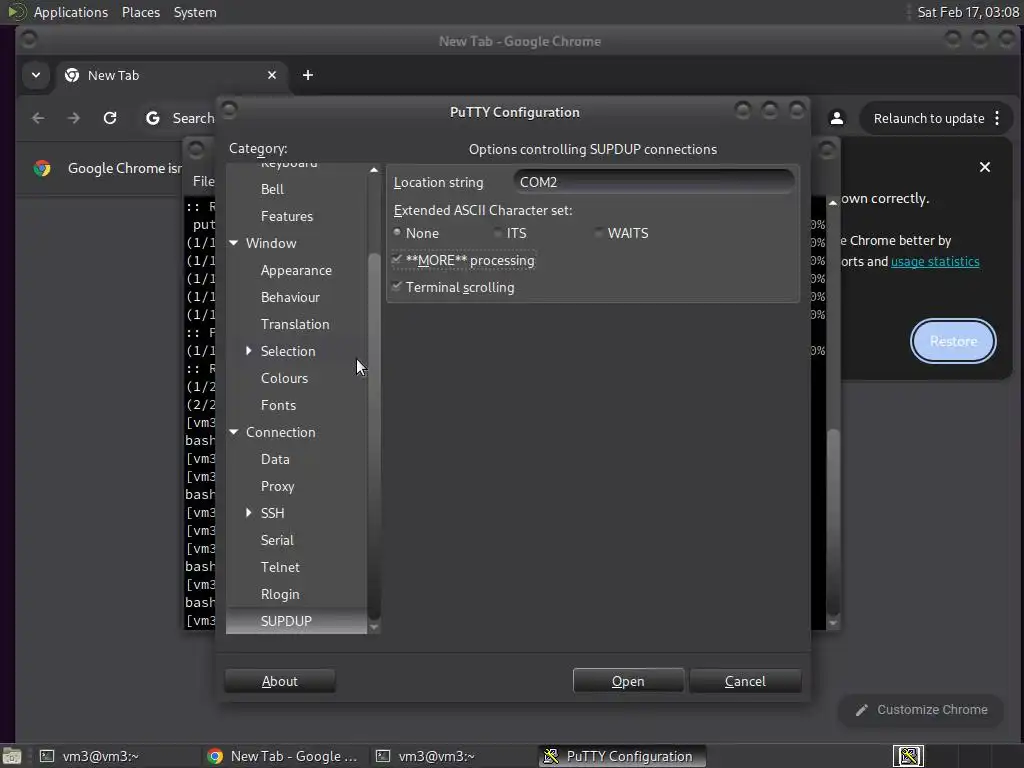Reload the page in Chrome
The image size is (1024, 768).
[110, 118]
